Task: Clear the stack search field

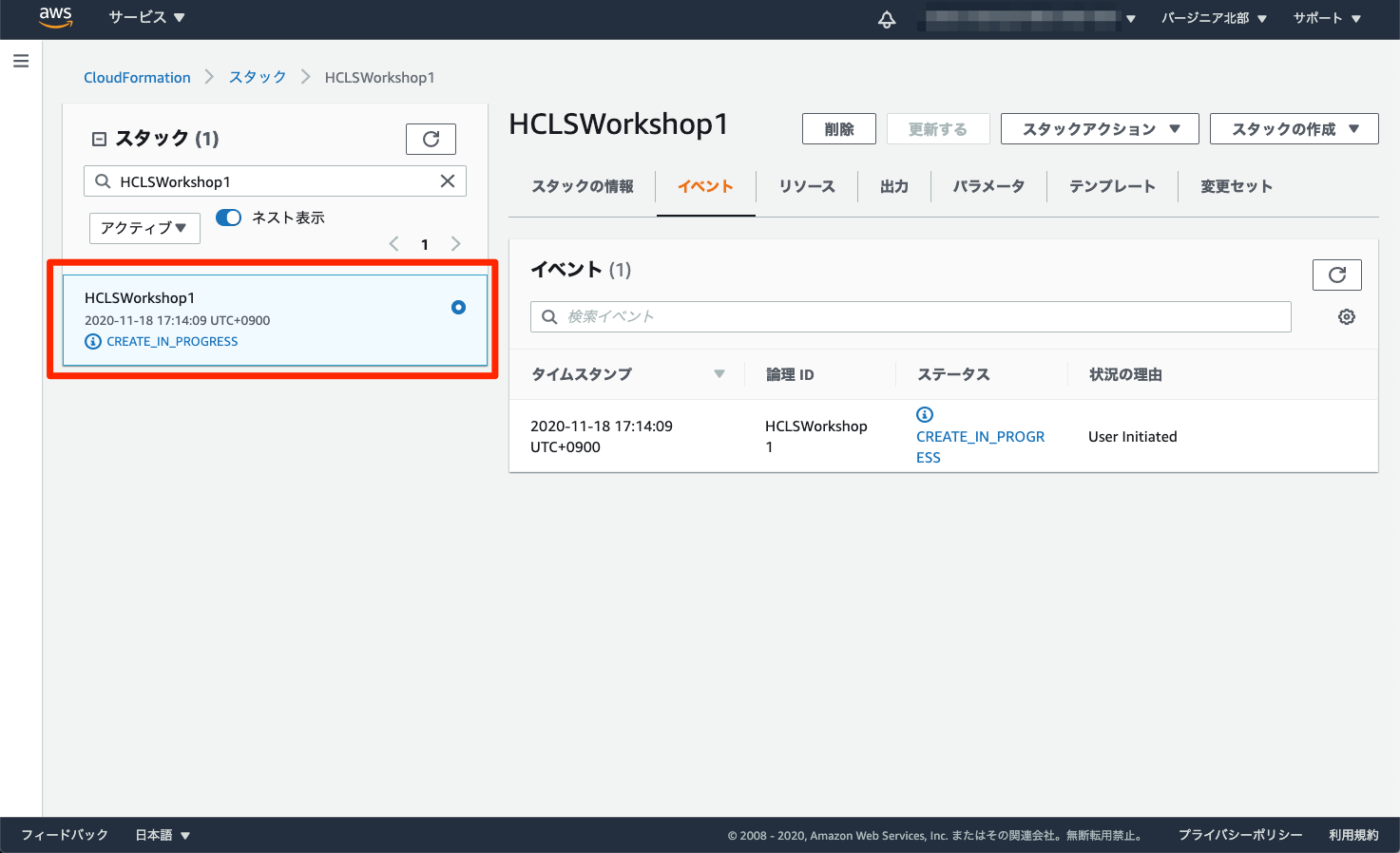Action: coord(448,181)
